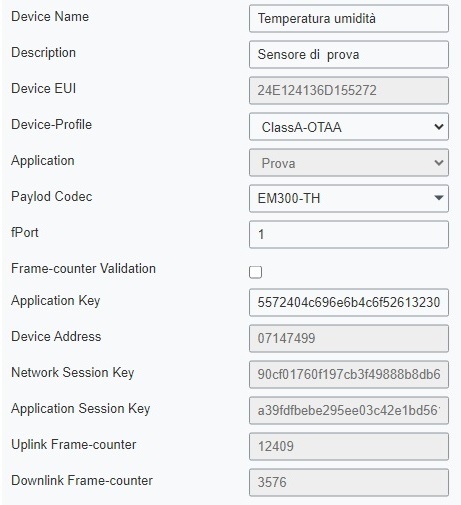Click the Paylod Codec label text
This screenshot has height=505, width=461.
point(52,197)
